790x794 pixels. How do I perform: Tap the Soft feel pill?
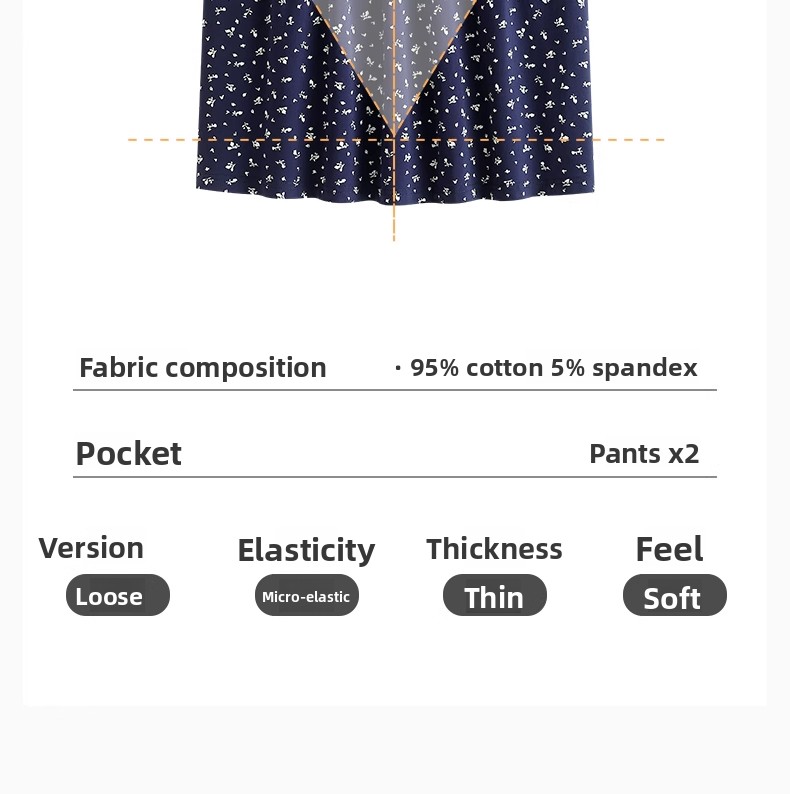click(674, 597)
